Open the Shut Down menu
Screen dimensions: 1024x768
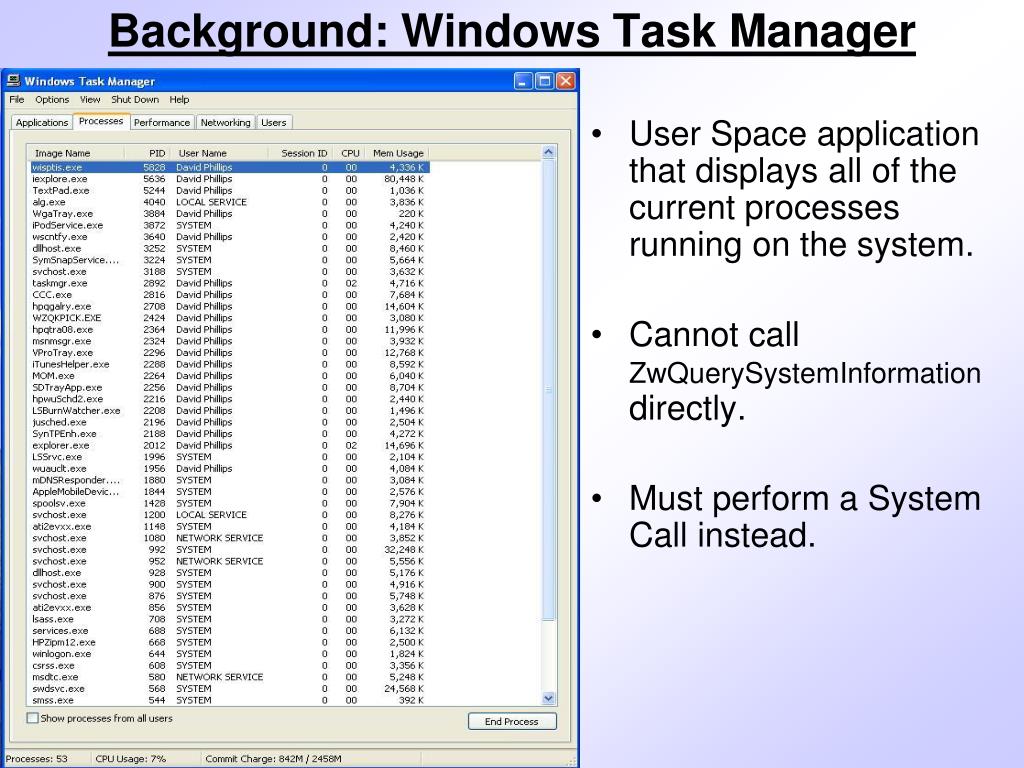click(x=135, y=99)
